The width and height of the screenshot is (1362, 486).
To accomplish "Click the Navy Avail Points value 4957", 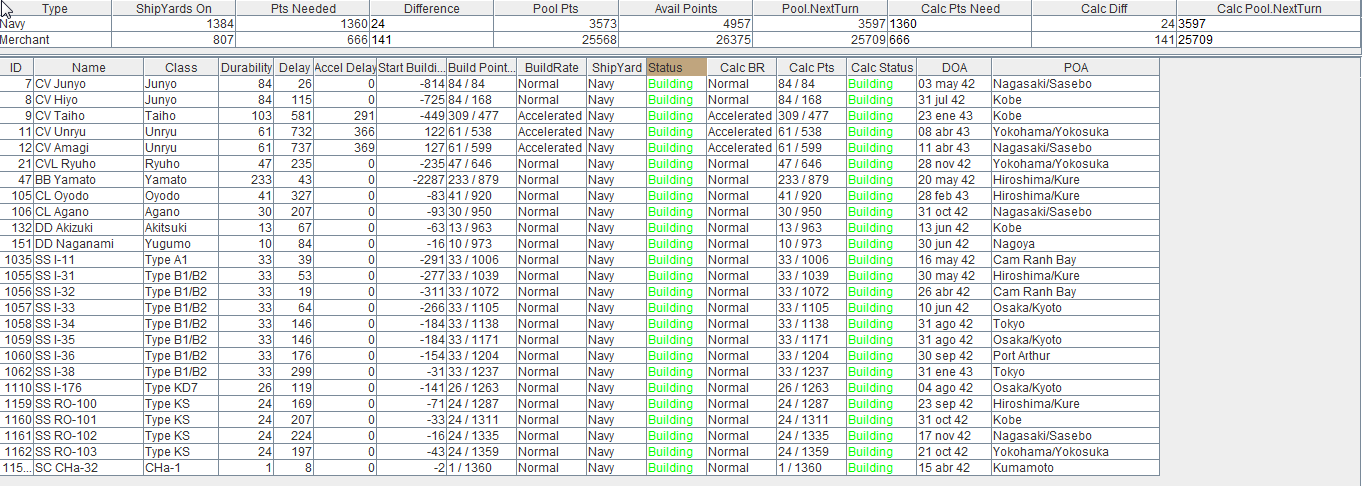I will [x=683, y=24].
